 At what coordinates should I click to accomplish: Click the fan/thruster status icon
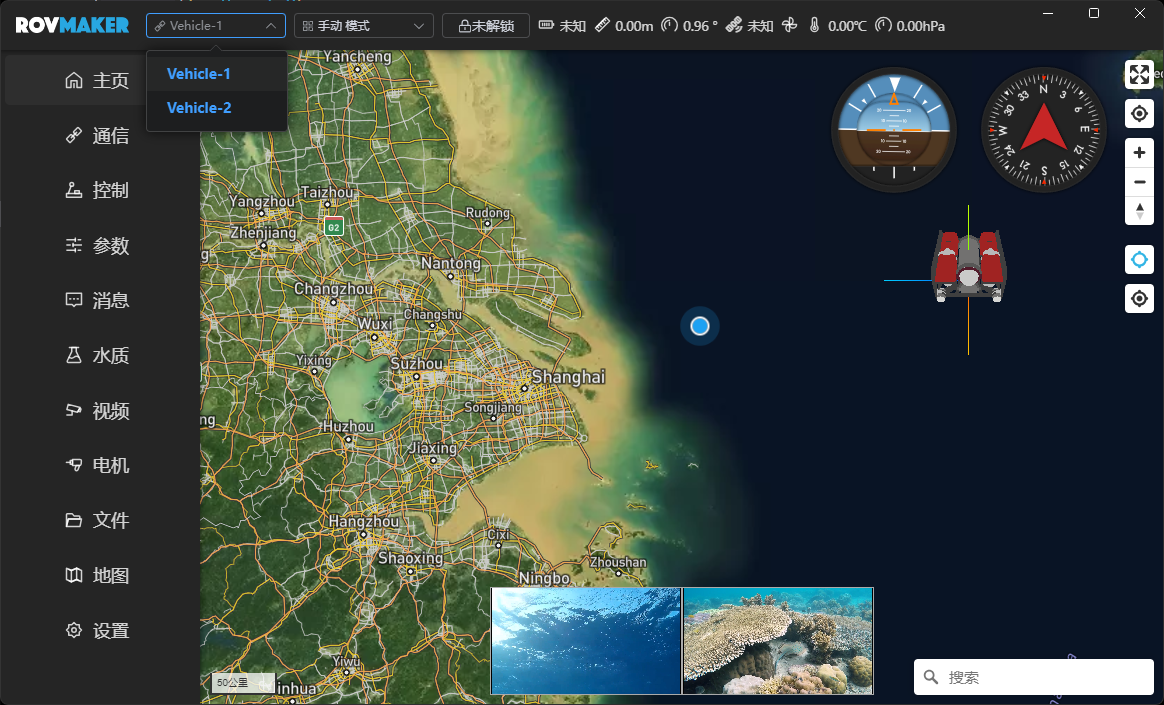coord(789,26)
